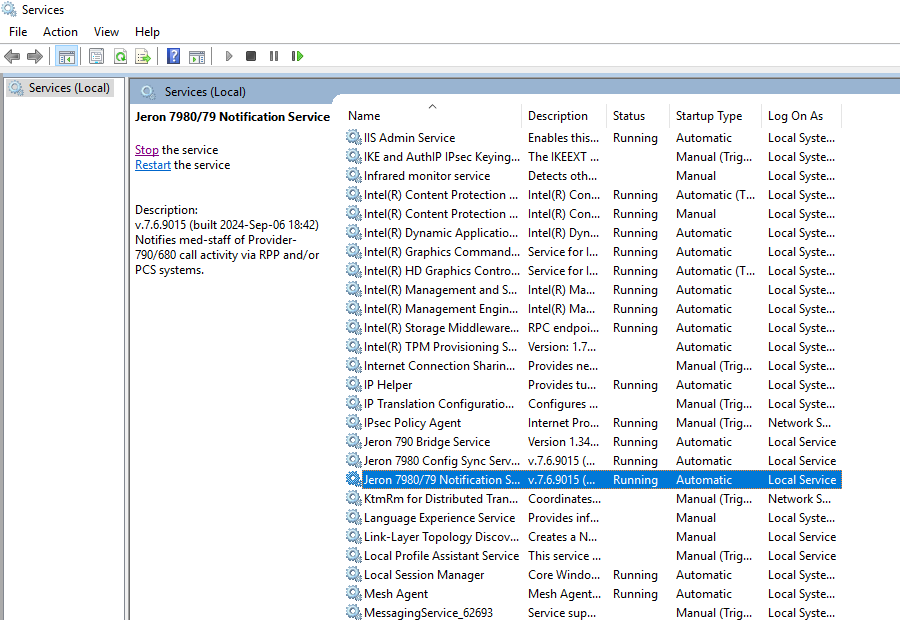Screen dimensions: 900x620
Task: Toggle the Show/Hide Console Tree icon
Action: coord(67,56)
